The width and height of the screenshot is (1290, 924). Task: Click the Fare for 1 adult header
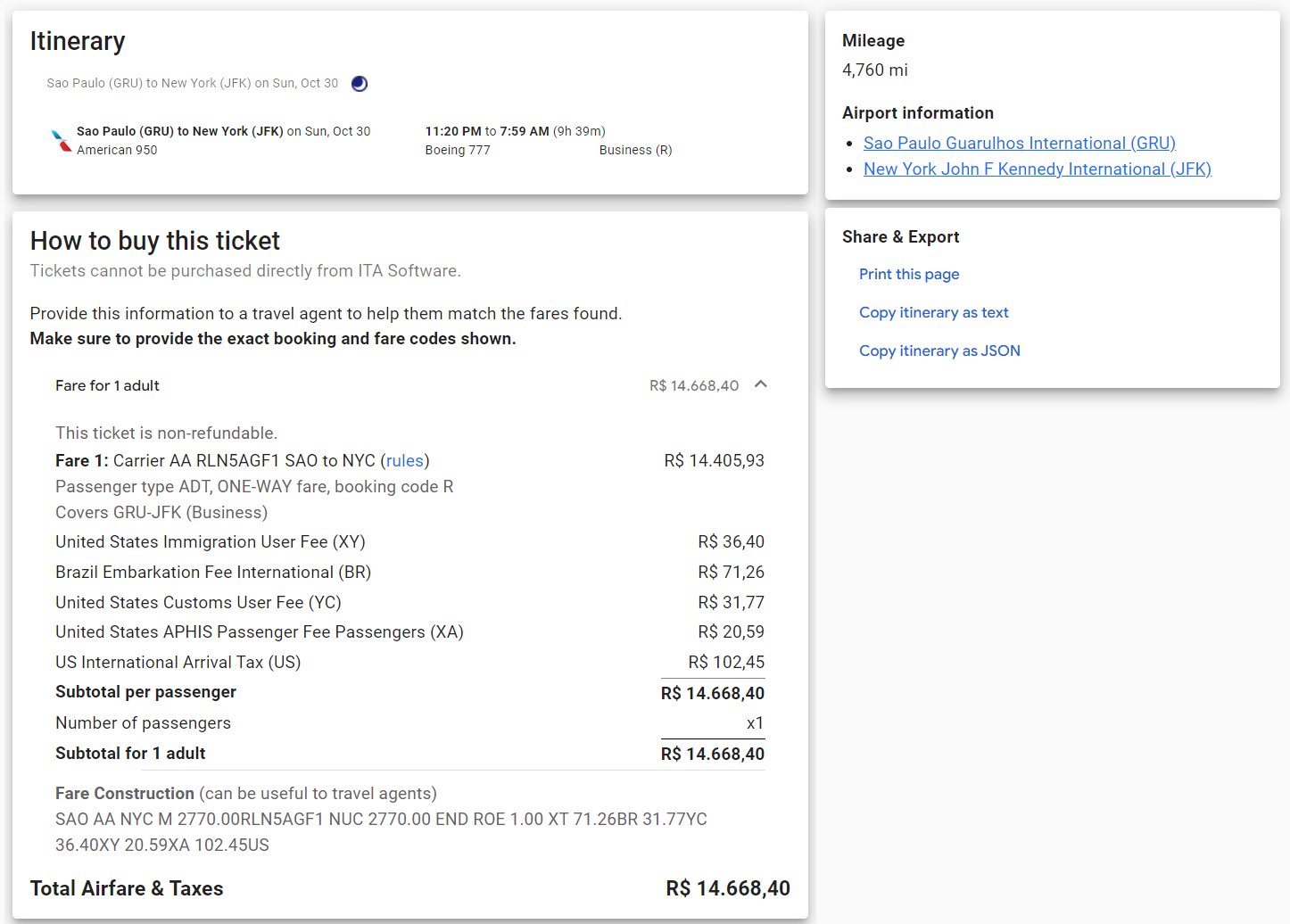107,386
